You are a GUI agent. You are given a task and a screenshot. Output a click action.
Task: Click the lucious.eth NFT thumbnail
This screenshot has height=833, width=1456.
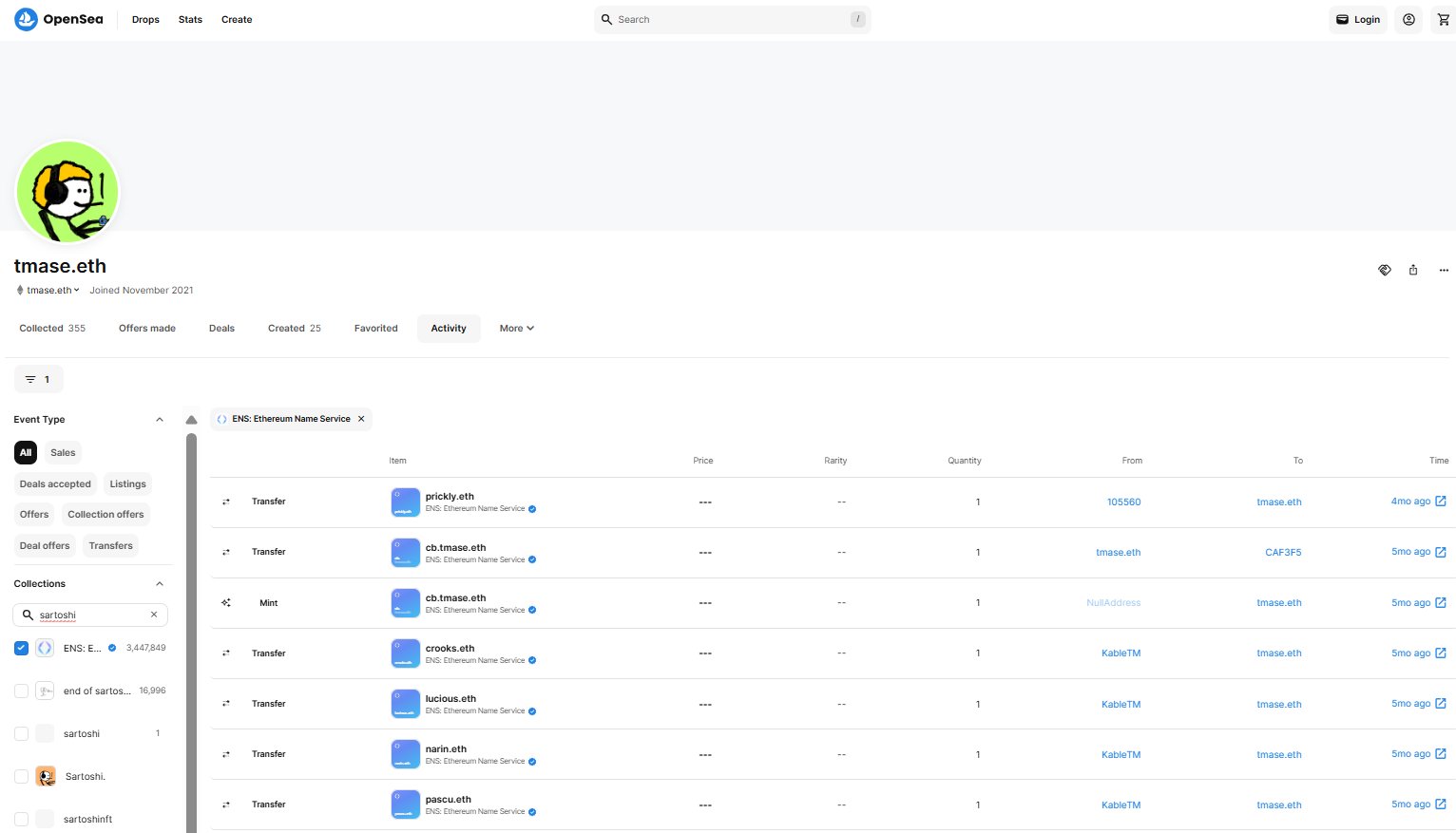(x=406, y=703)
